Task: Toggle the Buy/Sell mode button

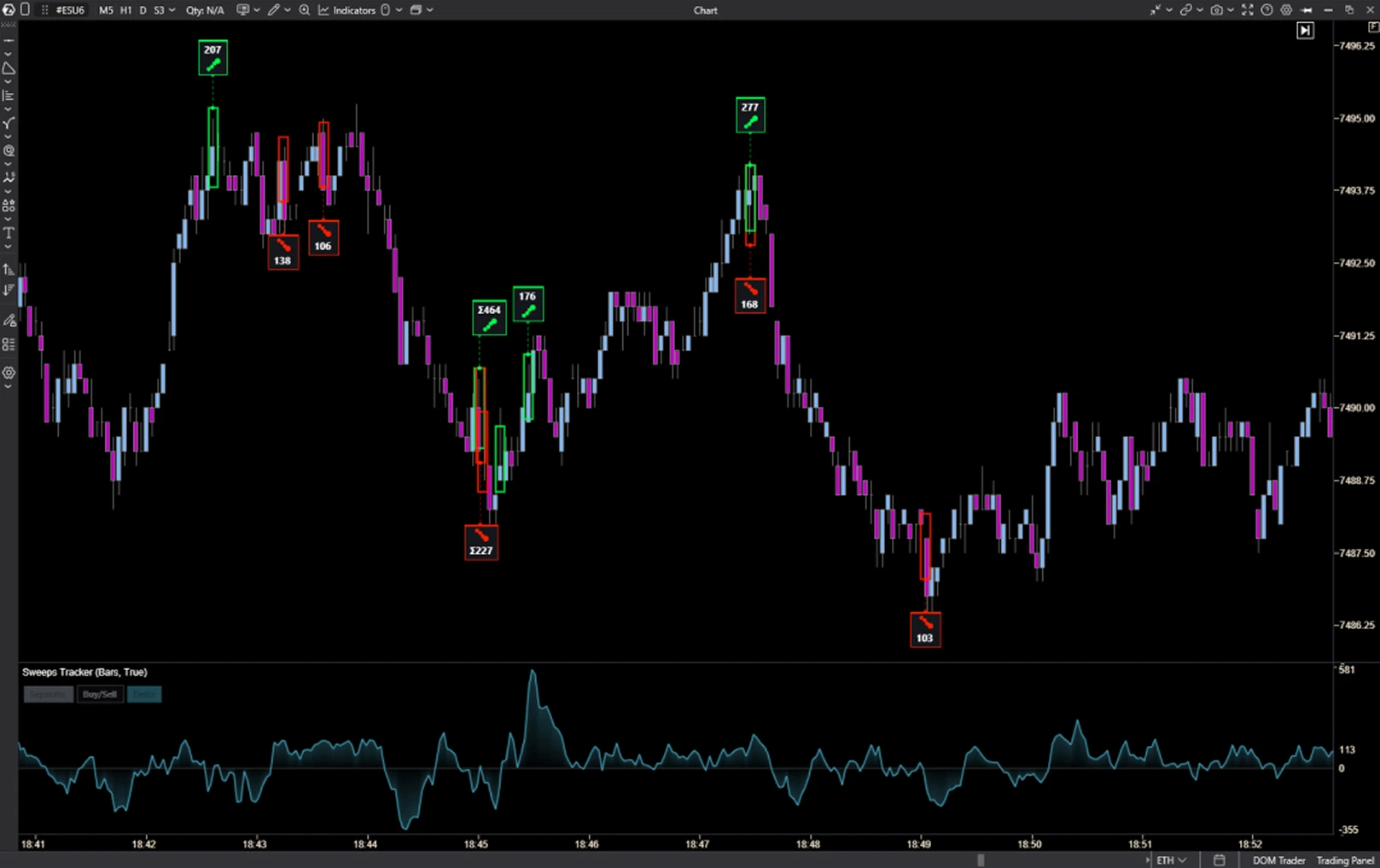Action: click(100, 694)
